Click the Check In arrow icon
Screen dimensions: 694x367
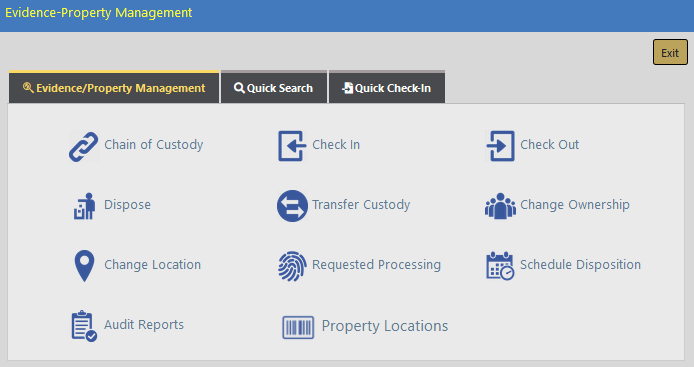click(x=292, y=146)
